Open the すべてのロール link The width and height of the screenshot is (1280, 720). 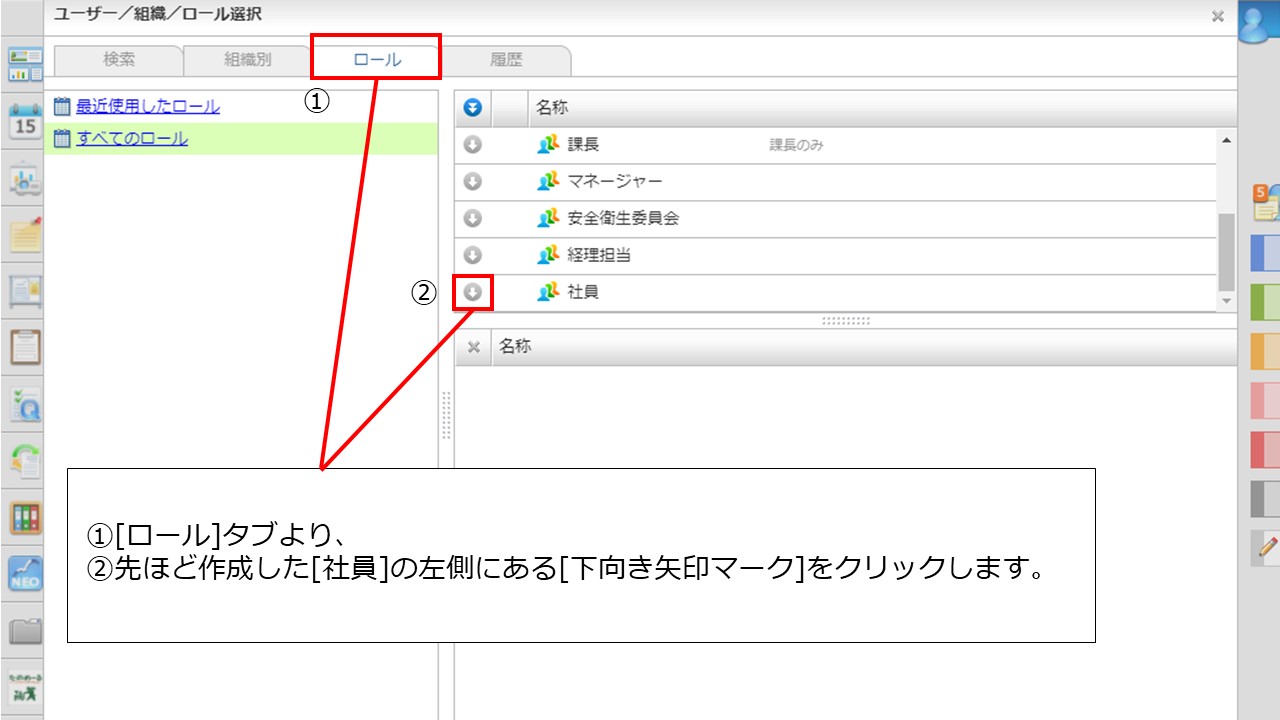tap(132, 138)
